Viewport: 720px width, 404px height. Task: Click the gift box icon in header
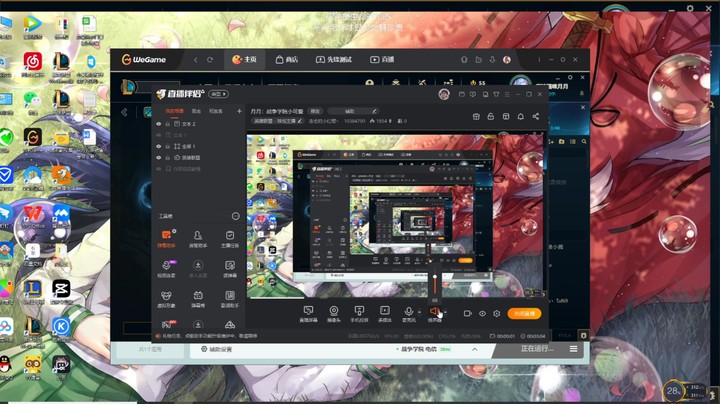tap(476, 117)
